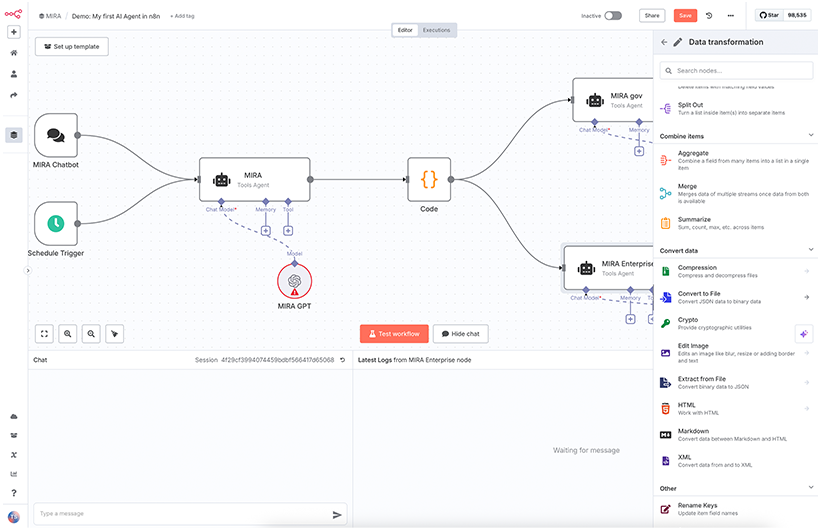The image size is (820, 530).
Task: Switch to the Executions tab
Action: coord(436,30)
